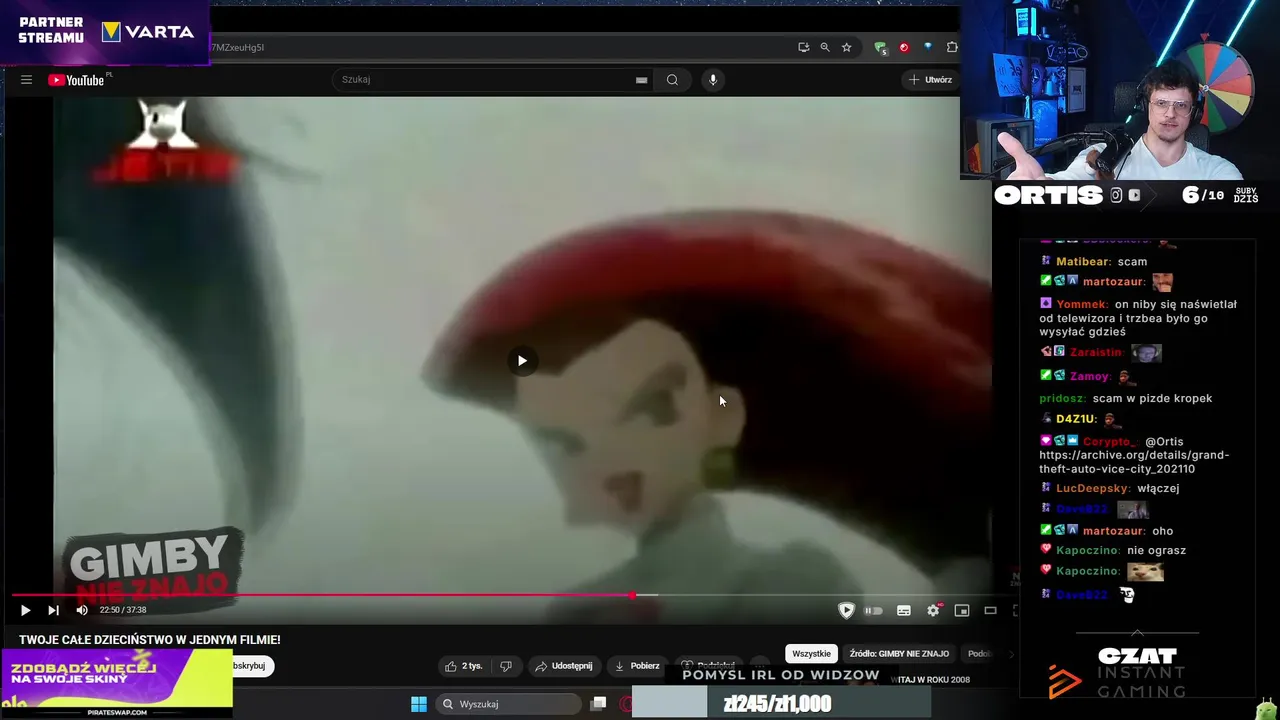Click Matibear username in chat
The height and width of the screenshot is (720, 1280).
click(x=1083, y=262)
